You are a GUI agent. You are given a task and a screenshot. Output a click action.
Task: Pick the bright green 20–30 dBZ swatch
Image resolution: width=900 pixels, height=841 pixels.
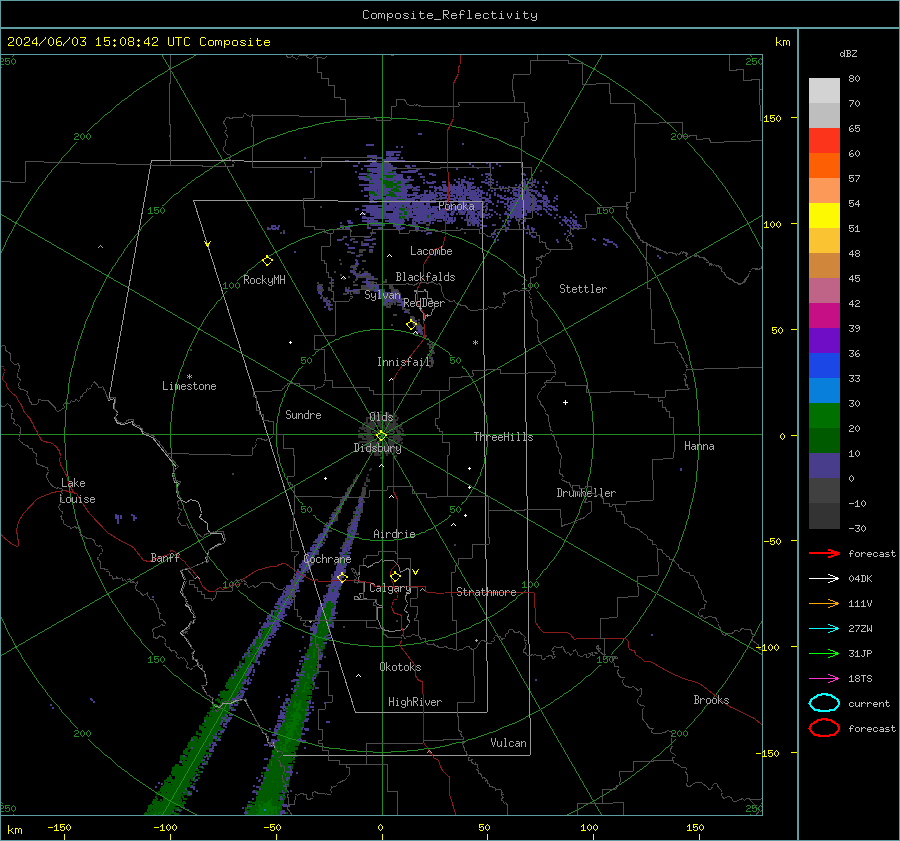[824, 416]
